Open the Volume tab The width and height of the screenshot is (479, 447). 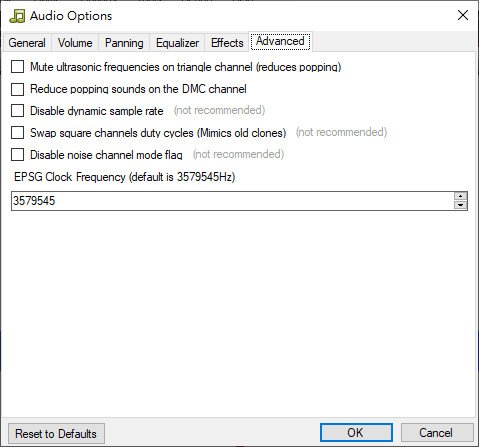(75, 43)
